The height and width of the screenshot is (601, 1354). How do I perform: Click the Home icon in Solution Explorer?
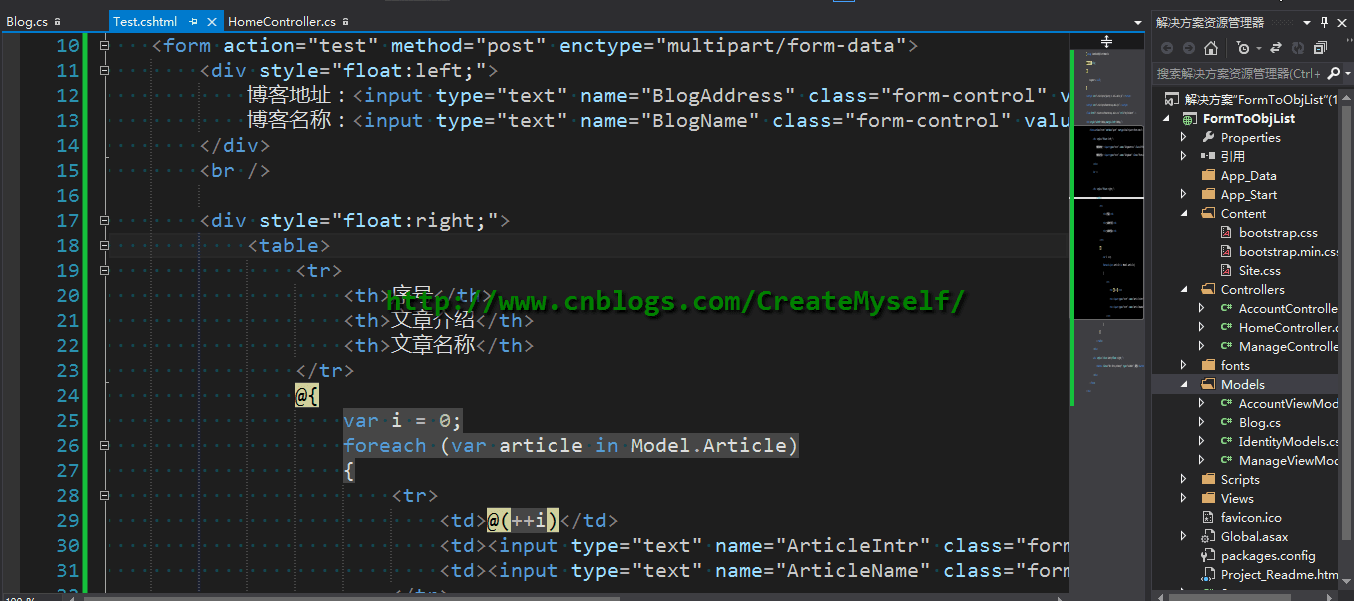tap(1211, 48)
